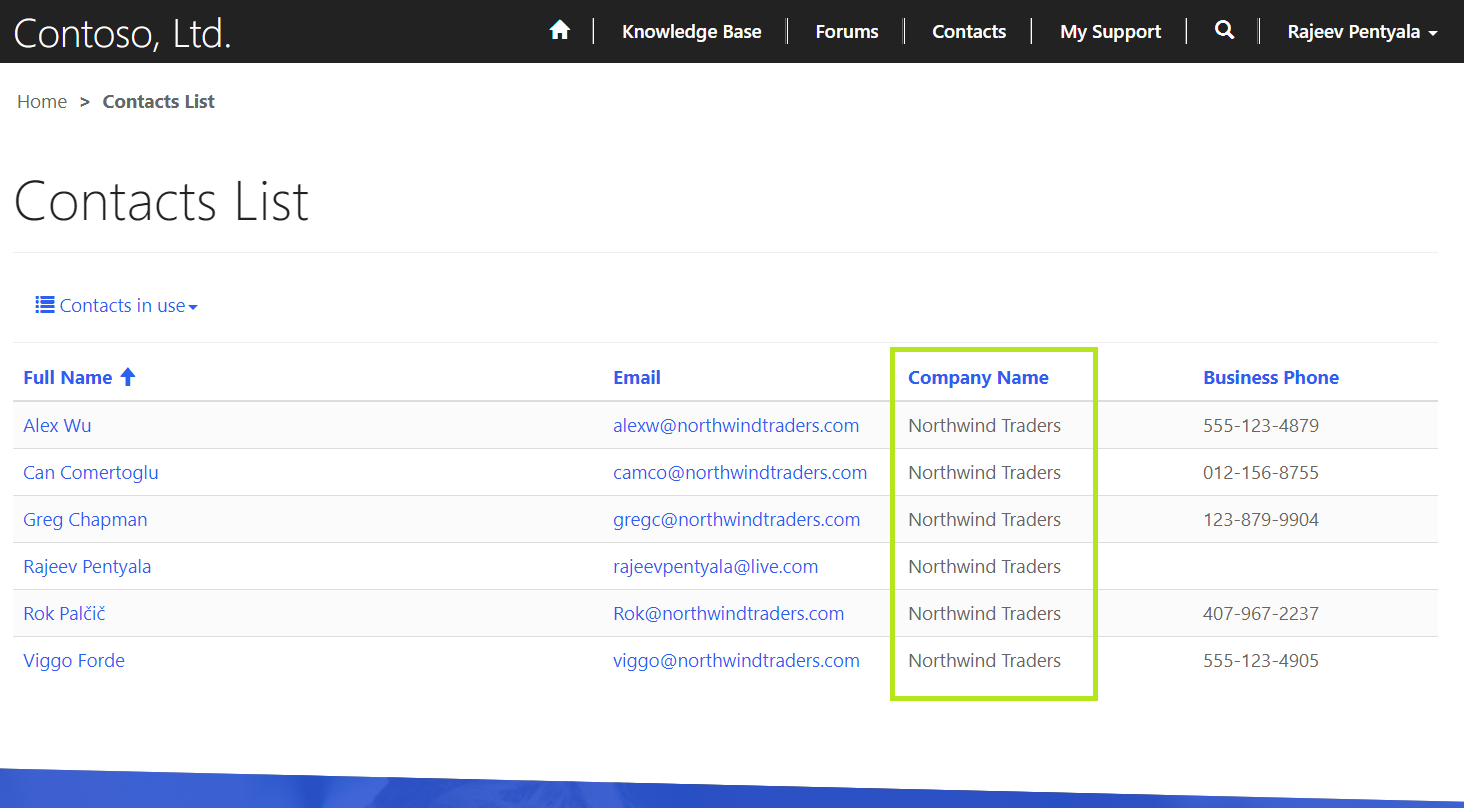Click the ascending sort arrow on Full Name
The image size is (1465, 808).
(128, 376)
